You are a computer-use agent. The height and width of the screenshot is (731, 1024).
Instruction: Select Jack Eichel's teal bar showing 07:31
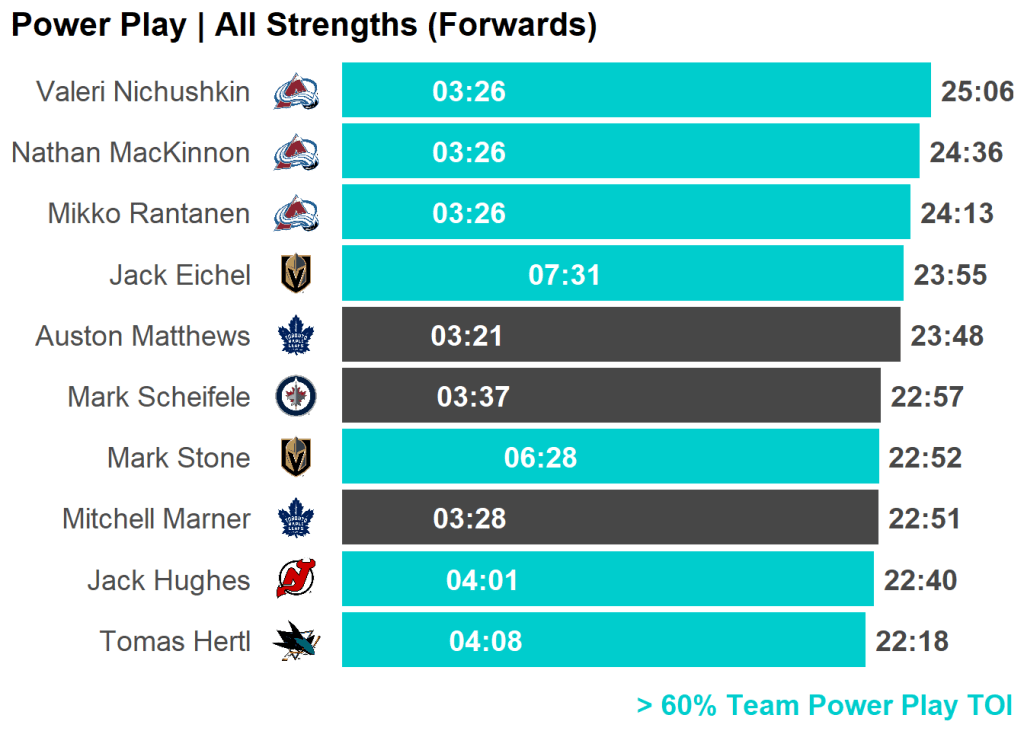click(x=622, y=274)
